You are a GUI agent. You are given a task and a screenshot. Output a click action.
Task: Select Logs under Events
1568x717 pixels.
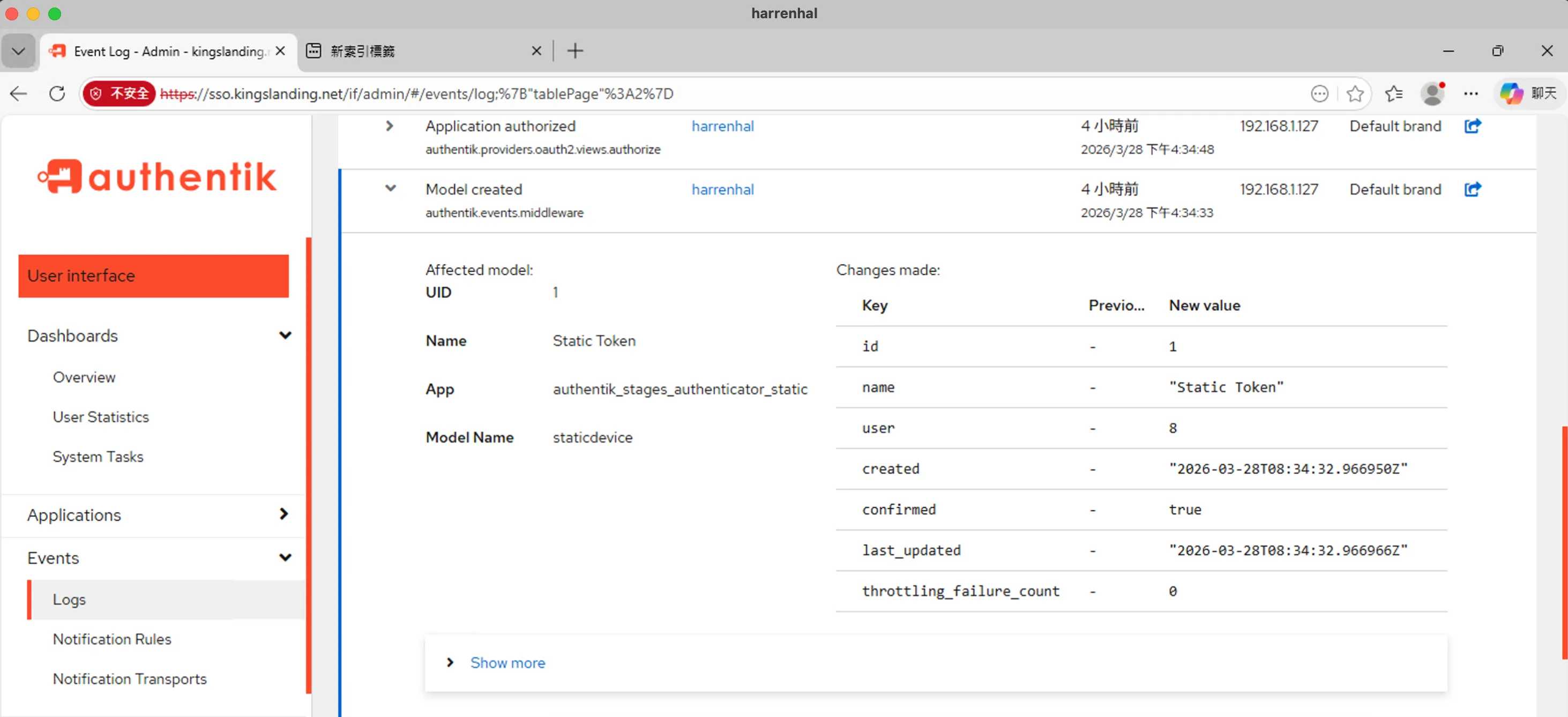(69, 600)
